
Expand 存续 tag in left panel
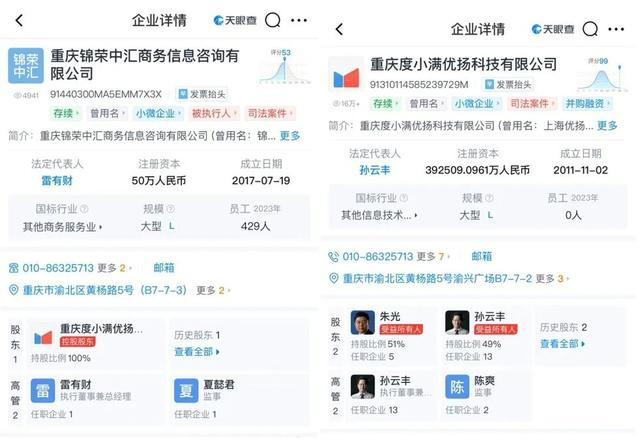pyautogui.click(x=66, y=113)
